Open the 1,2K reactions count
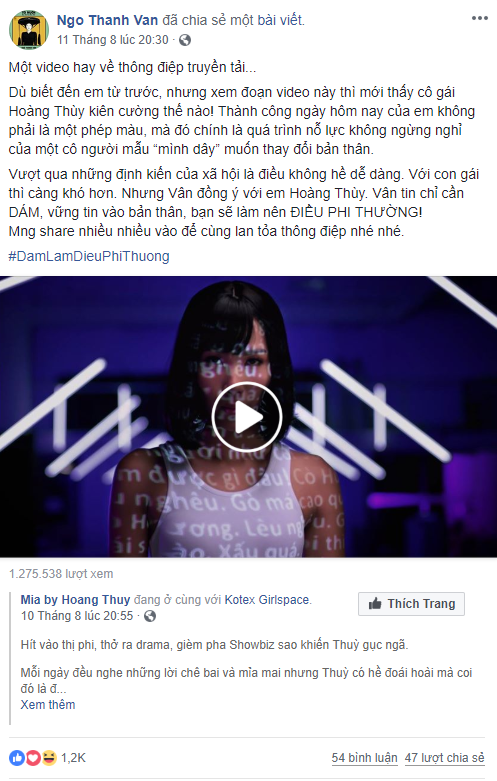Screen dimensions: 497x781 click(73, 758)
